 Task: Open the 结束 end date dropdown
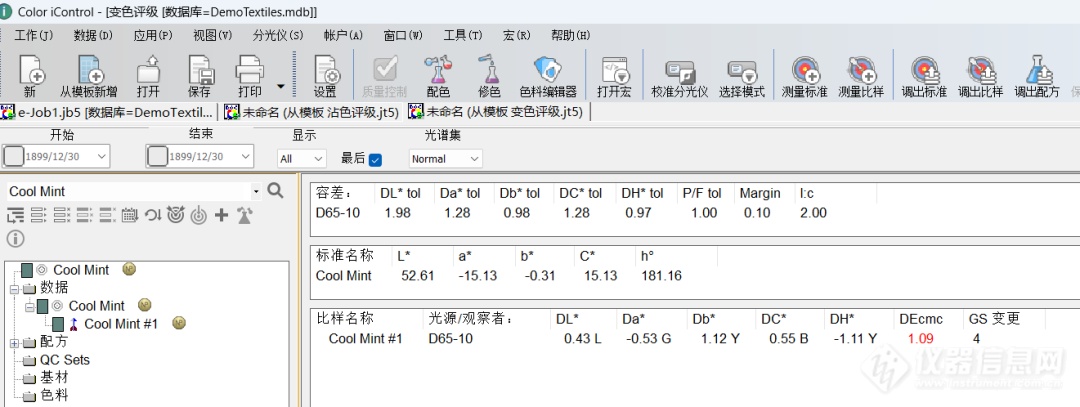[246, 157]
